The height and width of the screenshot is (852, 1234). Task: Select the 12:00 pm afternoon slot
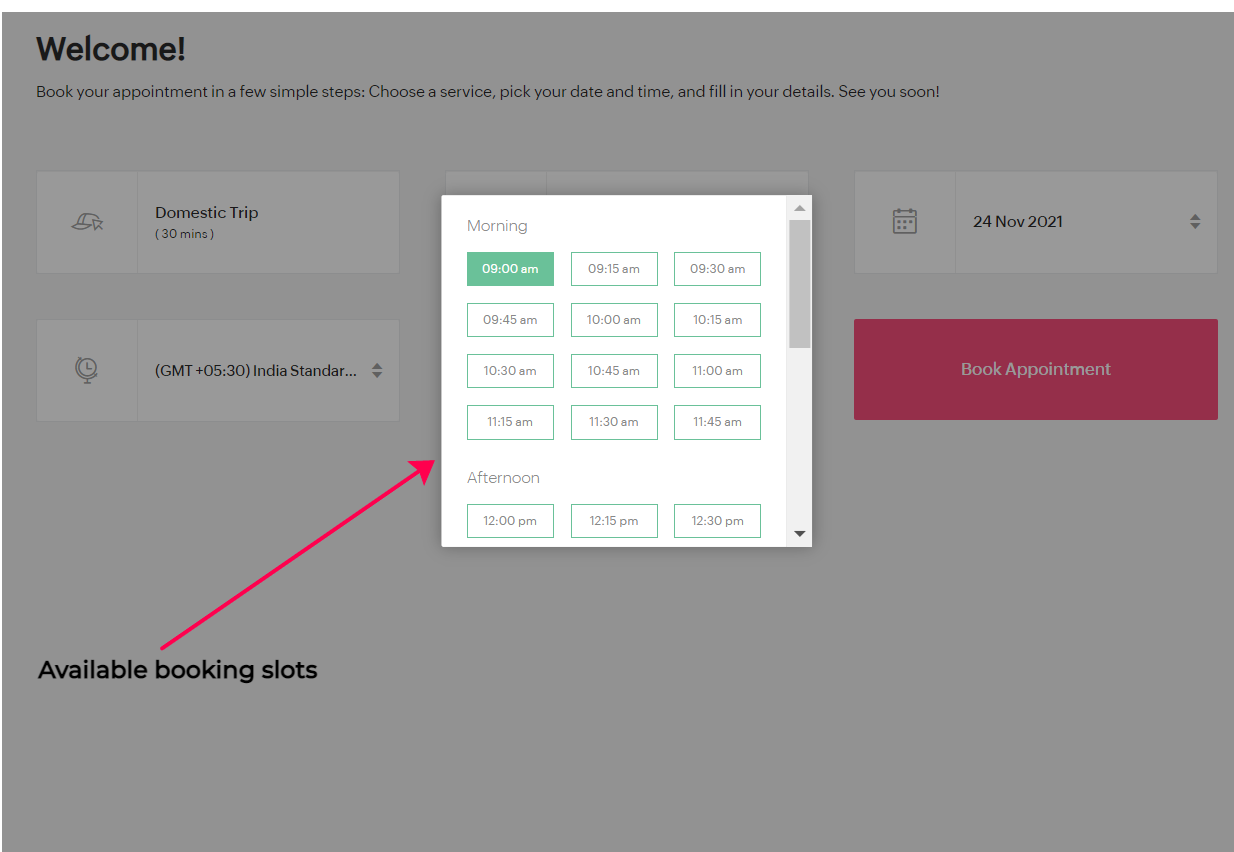pos(510,521)
